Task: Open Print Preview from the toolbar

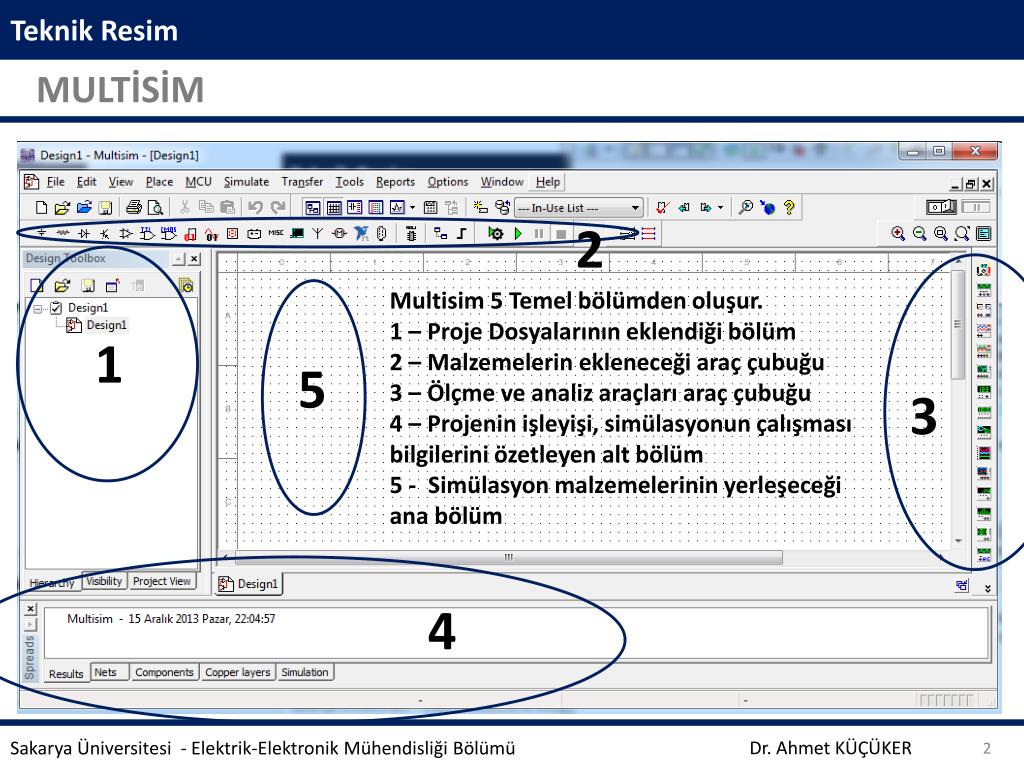Action: point(155,208)
